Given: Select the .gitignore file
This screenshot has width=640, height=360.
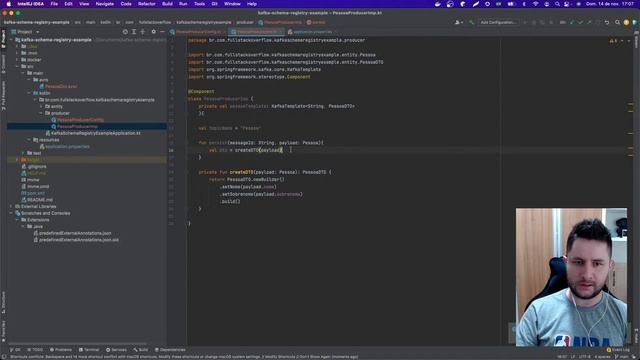Looking at the screenshot, I should click(34, 167).
